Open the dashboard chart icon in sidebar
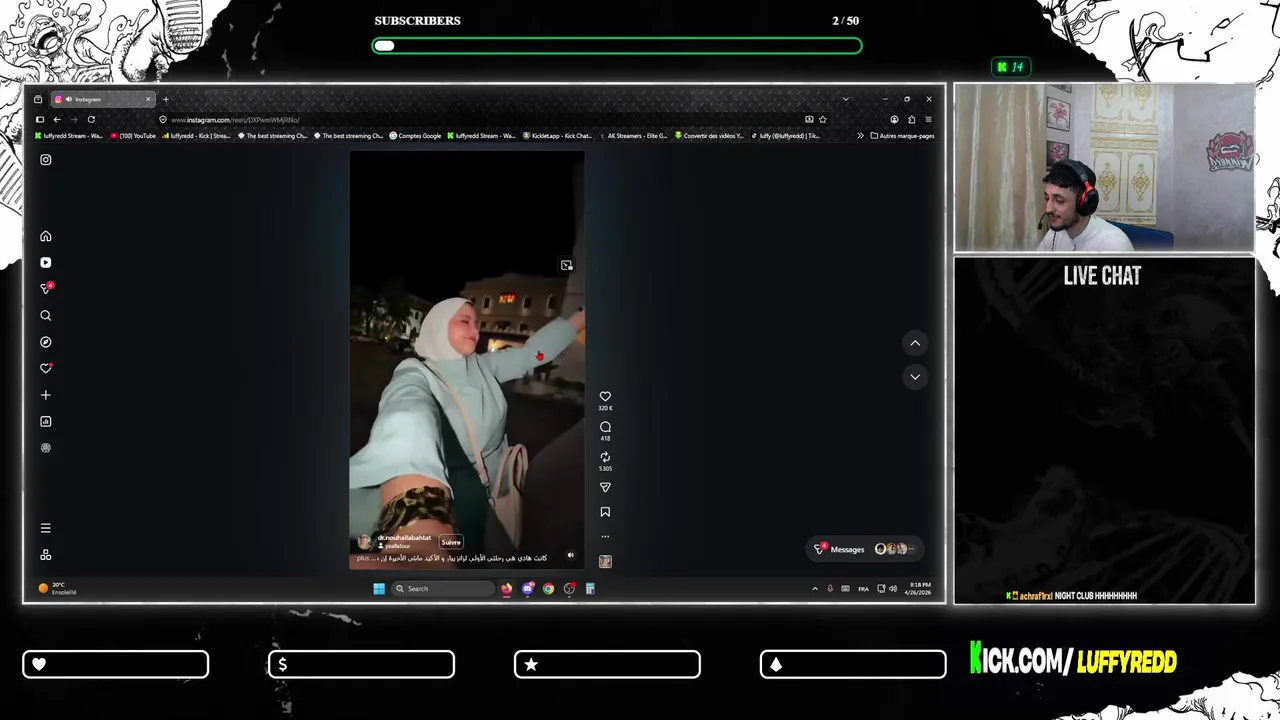Image resolution: width=1280 pixels, height=720 pixels. point(45,421)
